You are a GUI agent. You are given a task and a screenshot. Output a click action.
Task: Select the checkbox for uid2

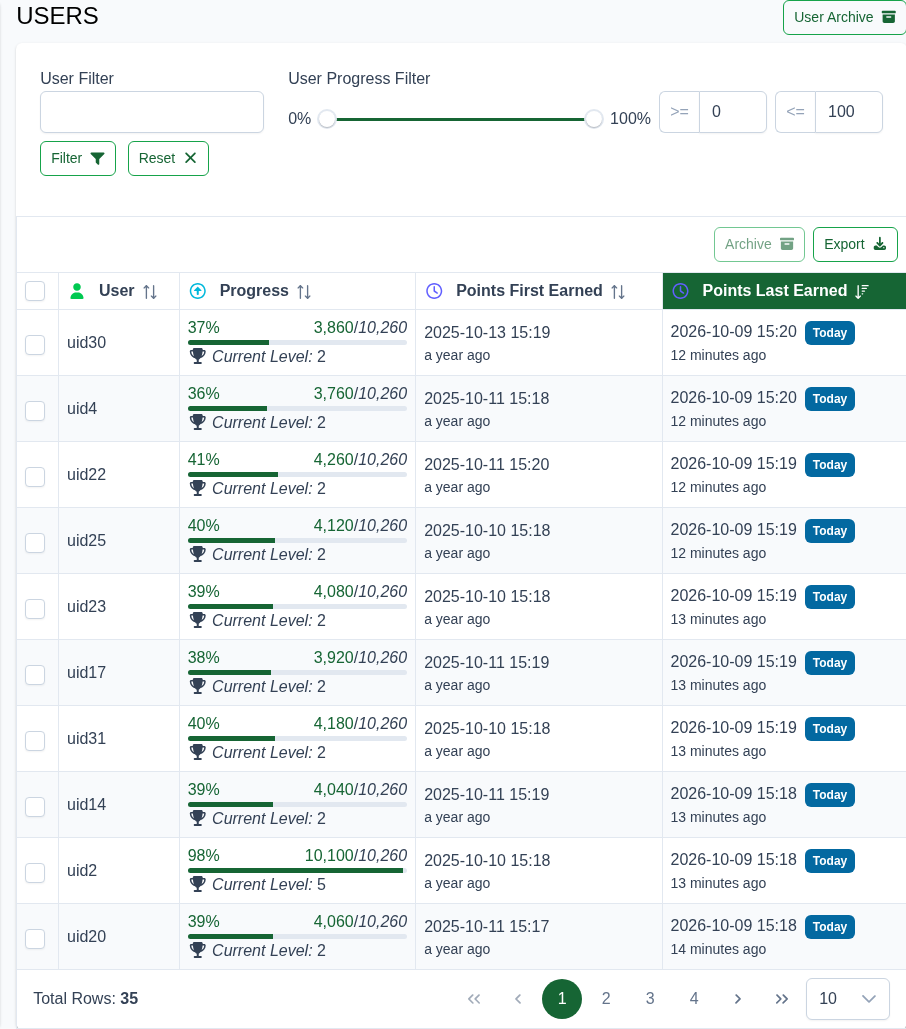pos(35,873)
